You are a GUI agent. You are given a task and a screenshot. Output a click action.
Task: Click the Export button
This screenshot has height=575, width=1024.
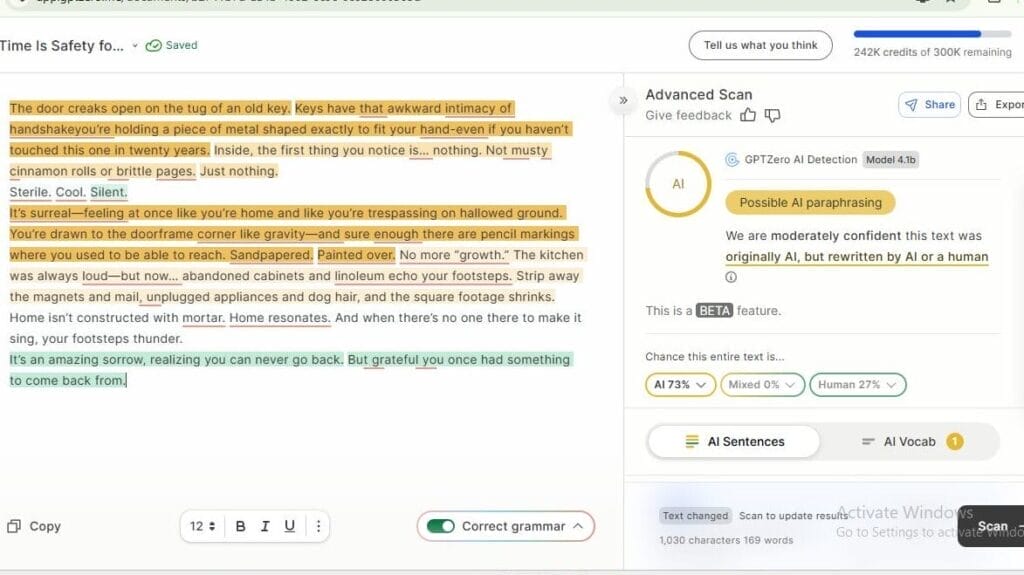click(998, 105)
